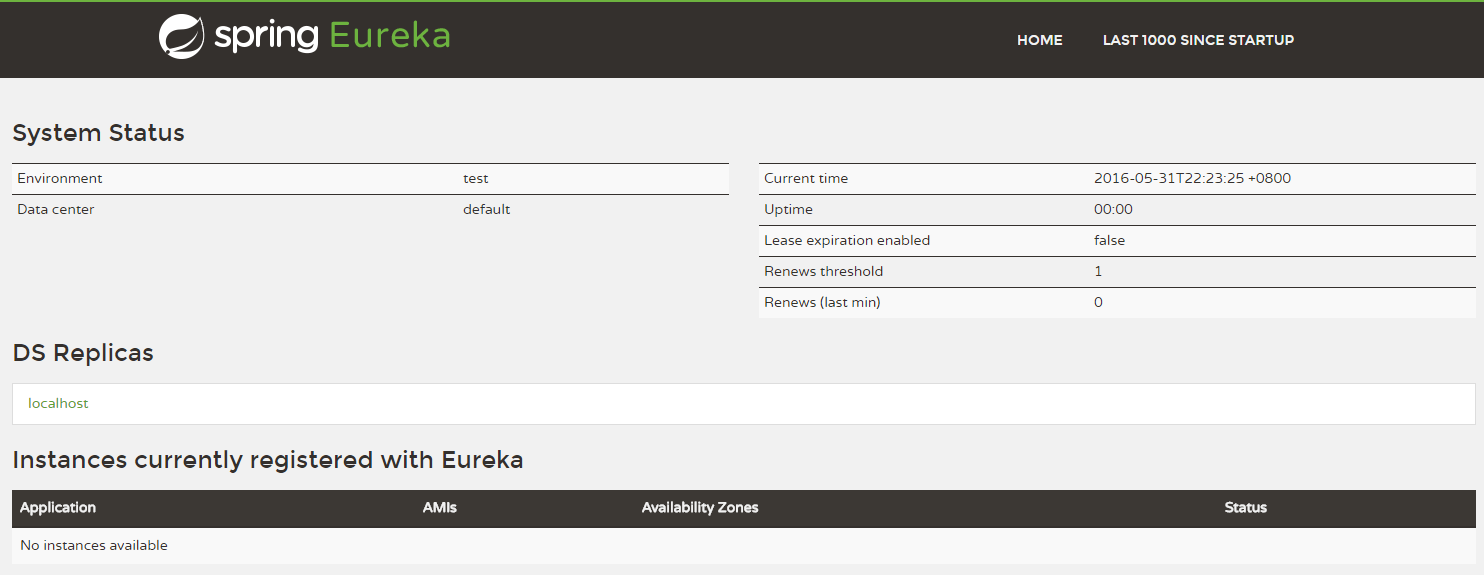This screenshot has height=575, width=1484.
Task: Click the Availability Zones column header
Action: (x=700, y=508)
